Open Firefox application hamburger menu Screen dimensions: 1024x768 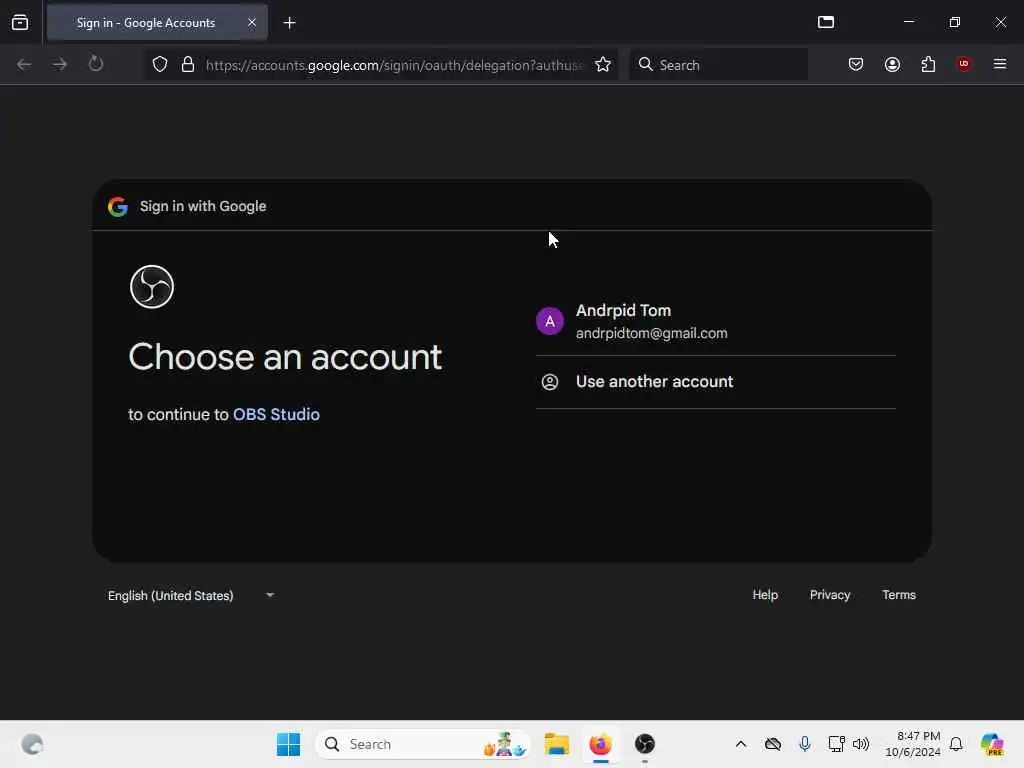1000,64
